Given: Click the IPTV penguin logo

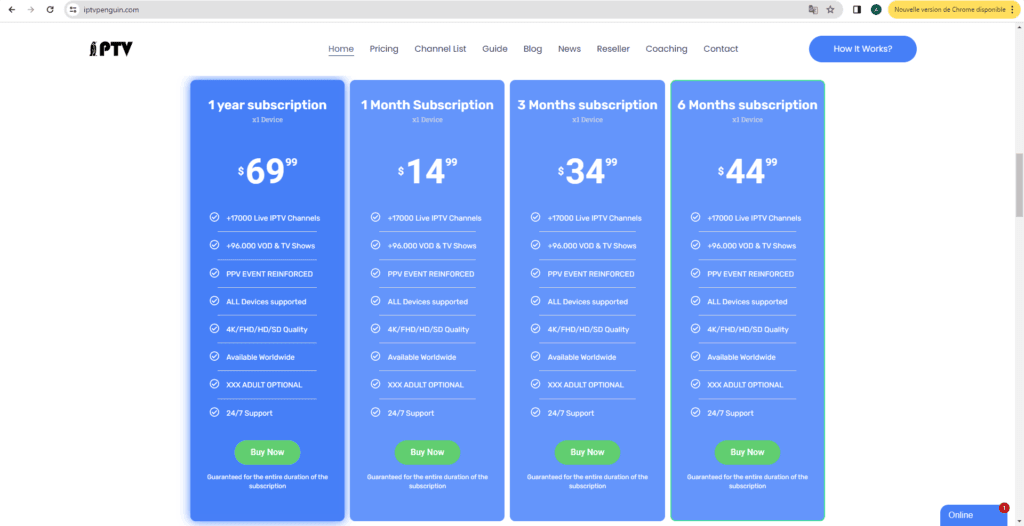Looking at the screenshot, I should pos(110,49).
